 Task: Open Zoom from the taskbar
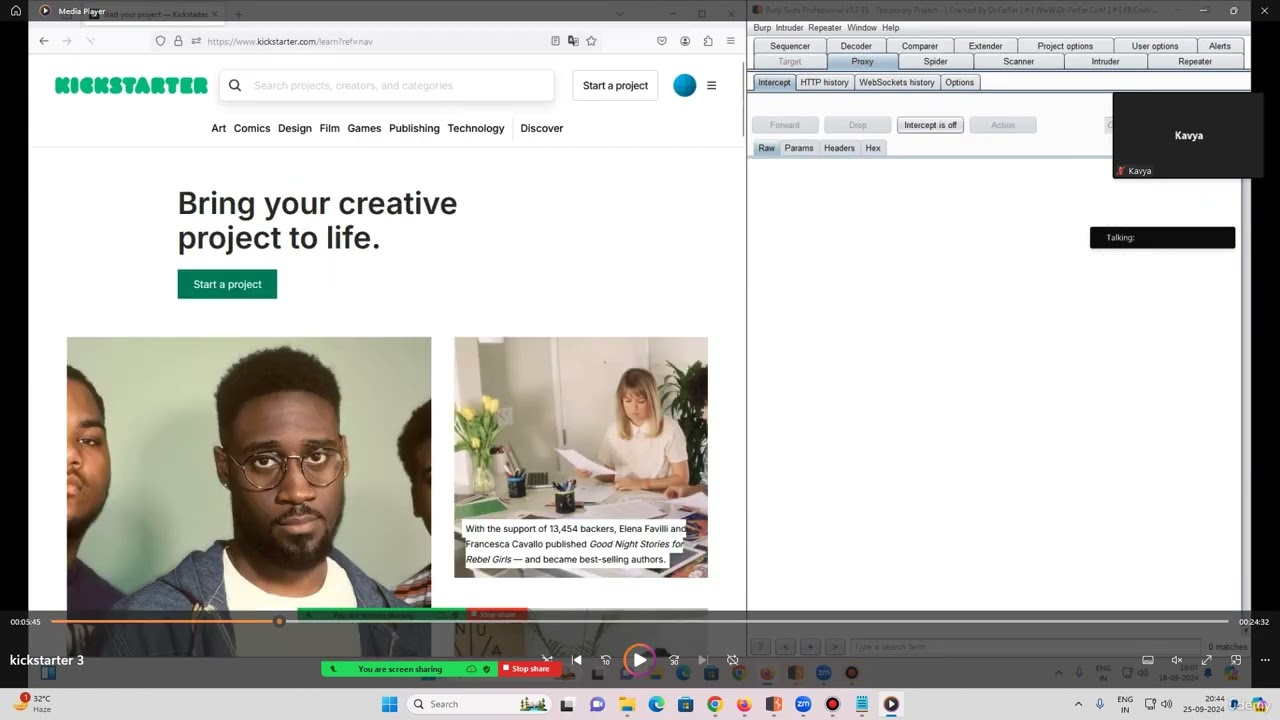[x=803, y=704]
